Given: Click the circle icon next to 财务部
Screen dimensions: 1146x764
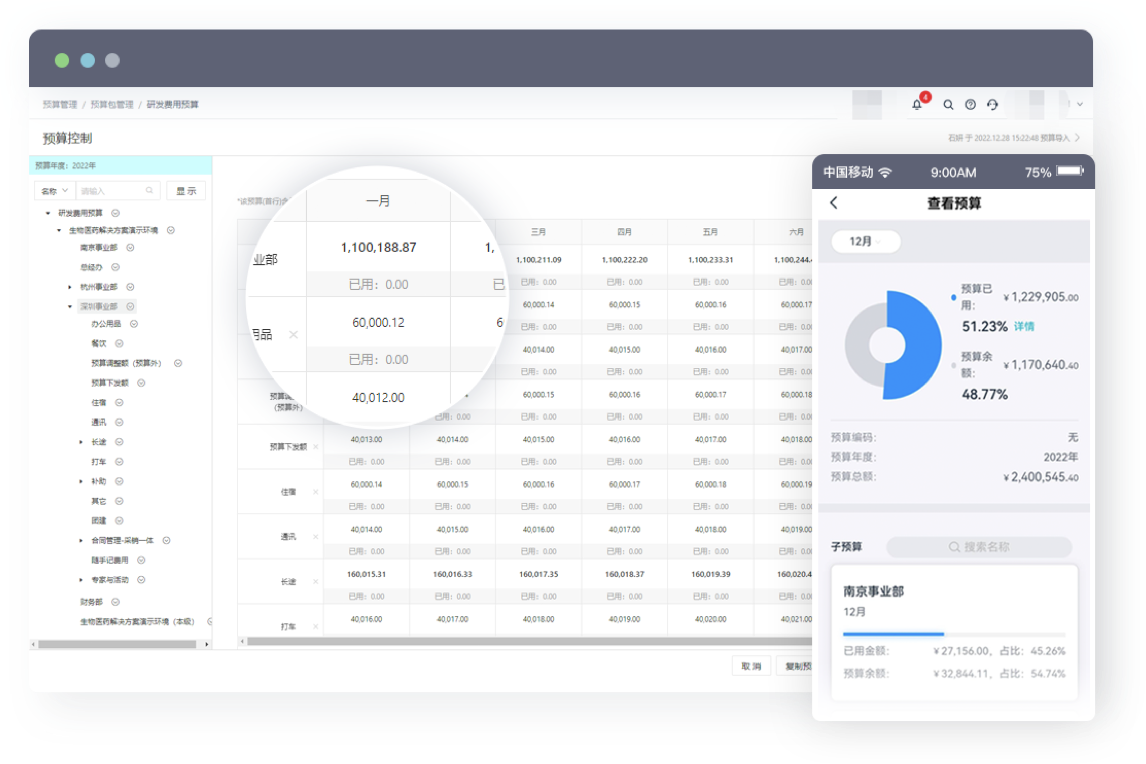Looking at the screenshot, I should pos(115,602).
